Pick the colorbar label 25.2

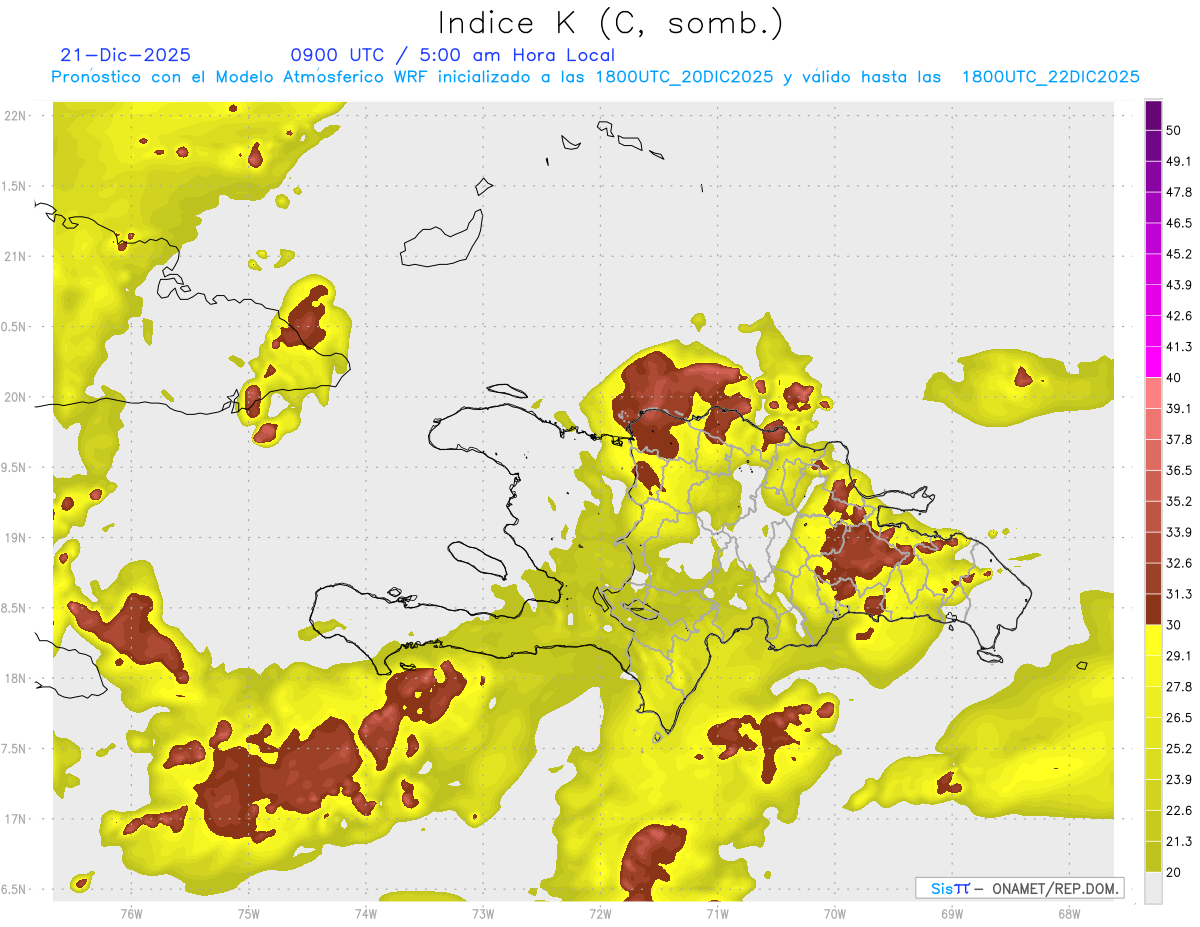1179,749
